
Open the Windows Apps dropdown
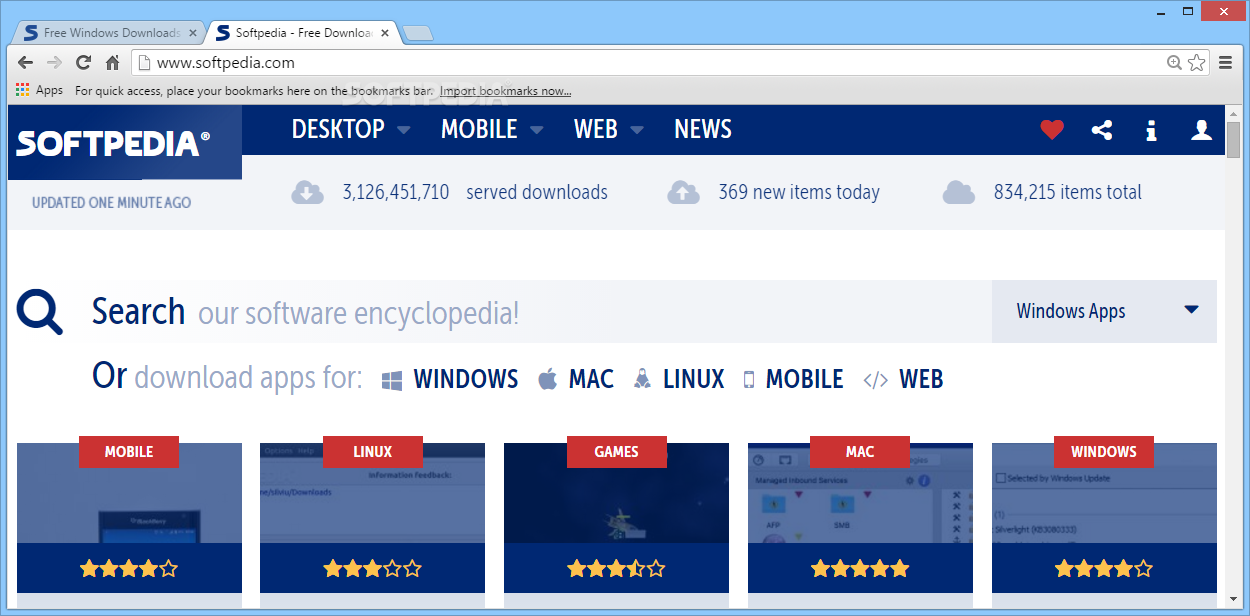[x=1104, y=311]
